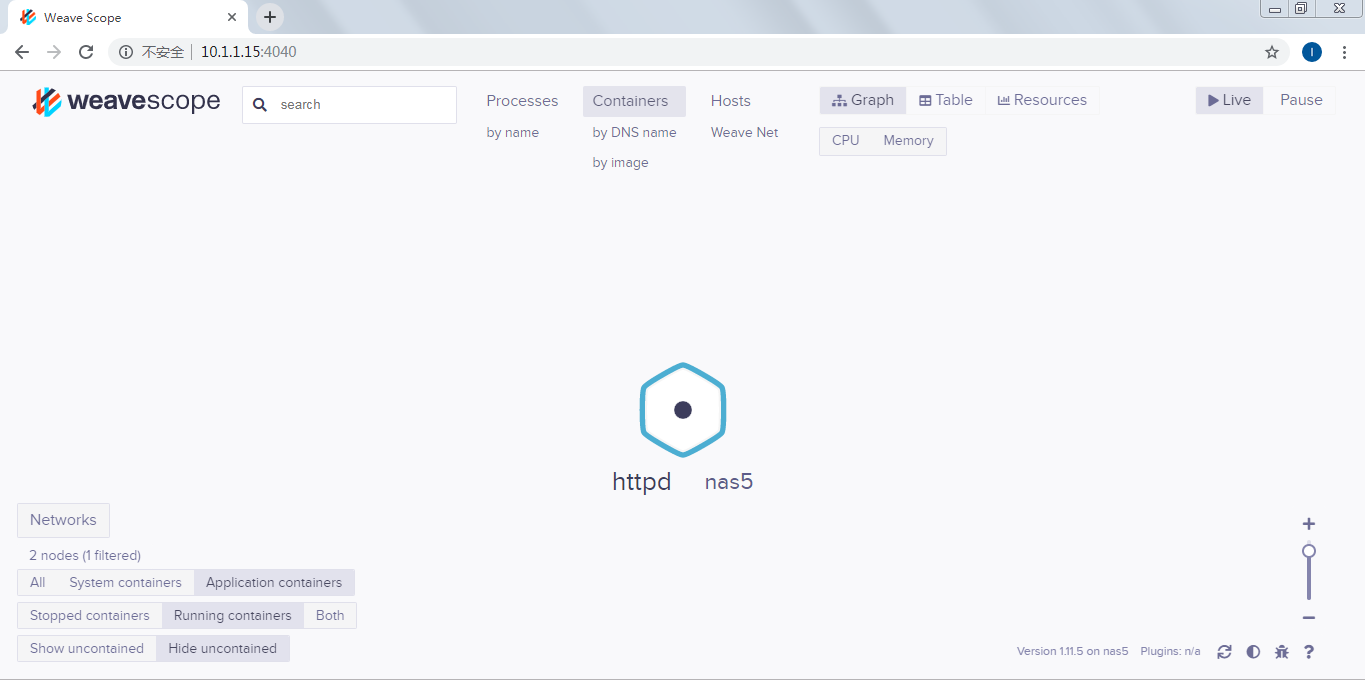The height and width of the screenshot is (681, 1365).
Task: Switch to Table view
Action: [946, 100]
